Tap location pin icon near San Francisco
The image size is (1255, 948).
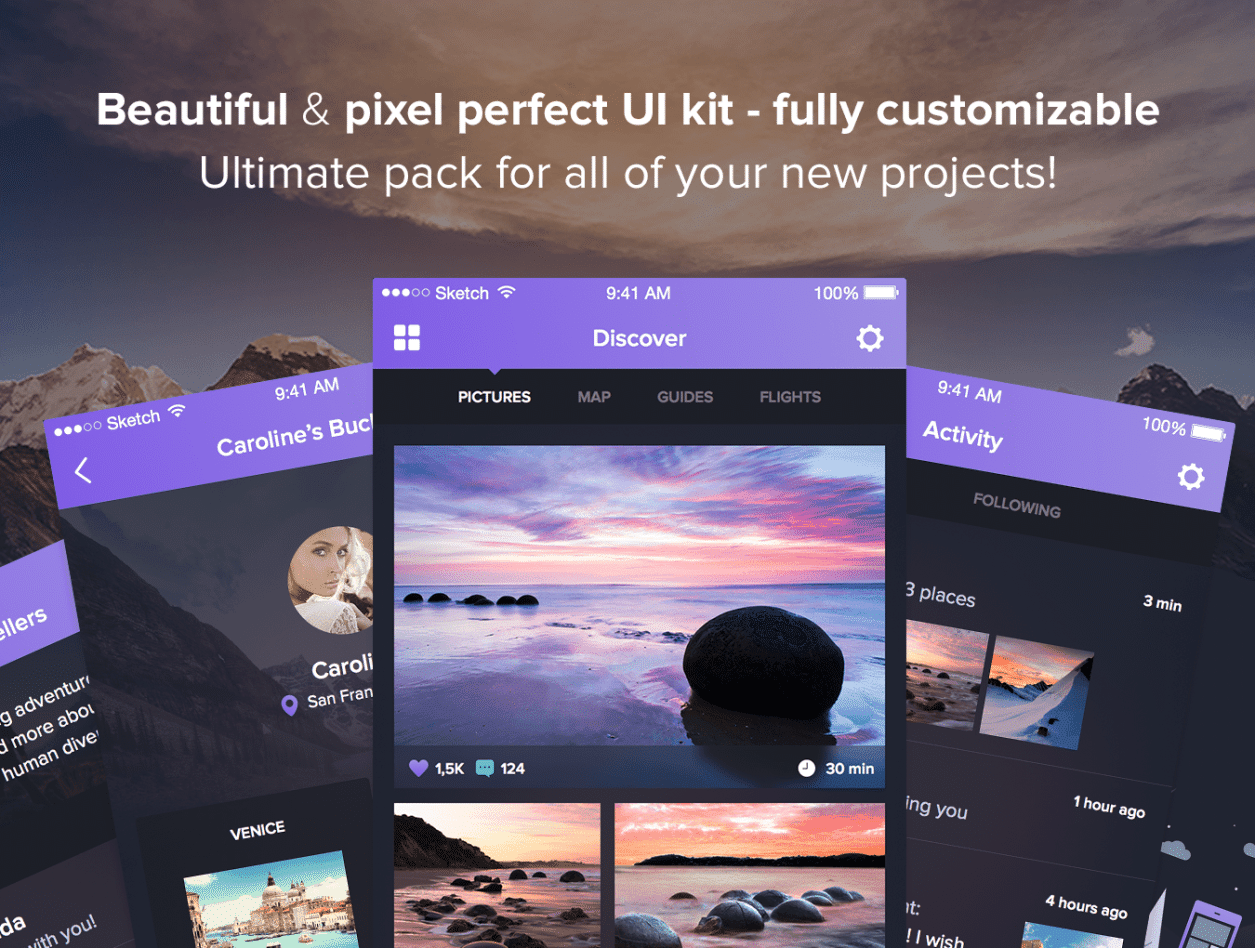click(x=290, y=706)
